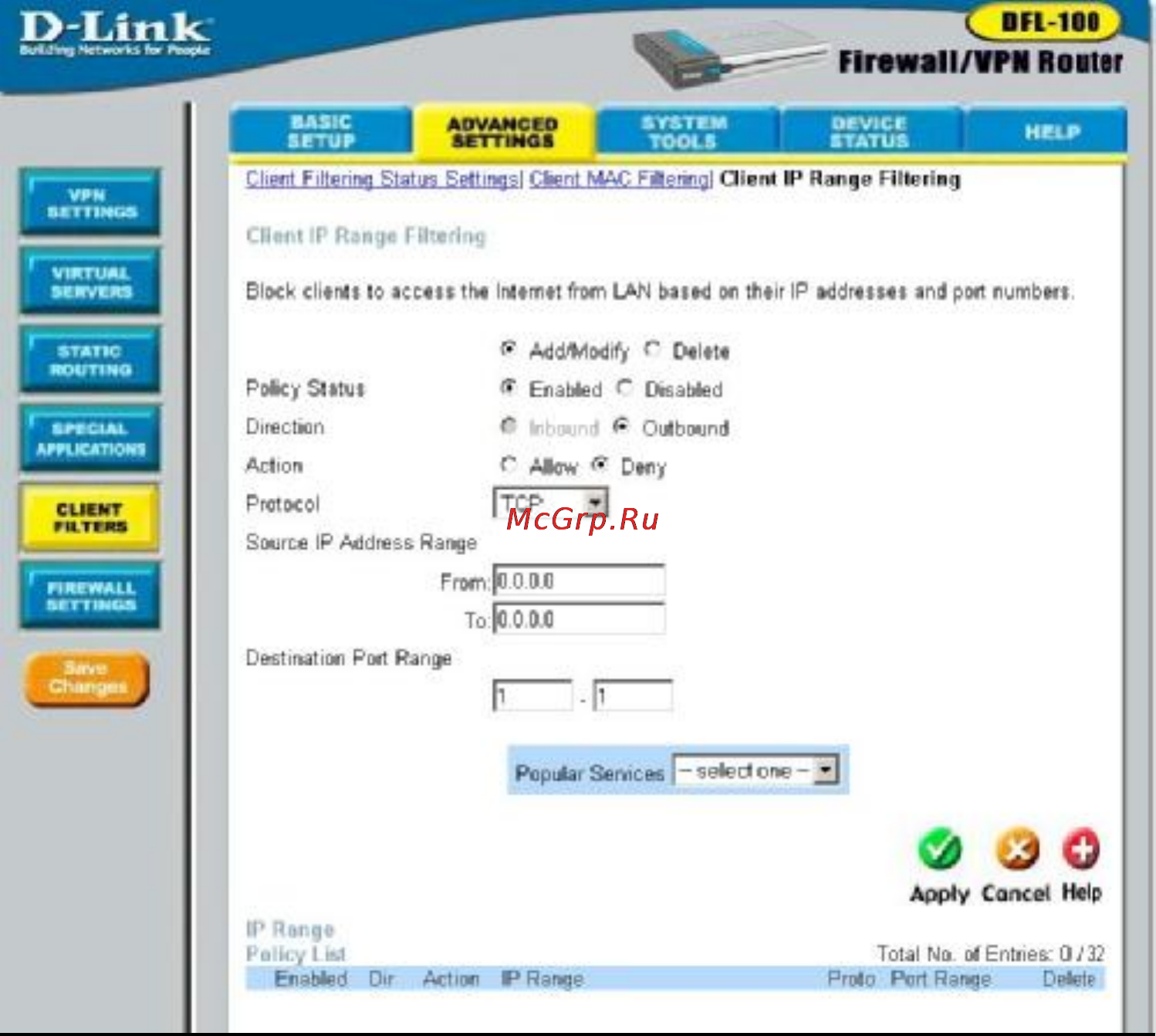The image size is (1156, 1036).
Task: Click the orange Save Changes button
Action: [x=86, y=679]
